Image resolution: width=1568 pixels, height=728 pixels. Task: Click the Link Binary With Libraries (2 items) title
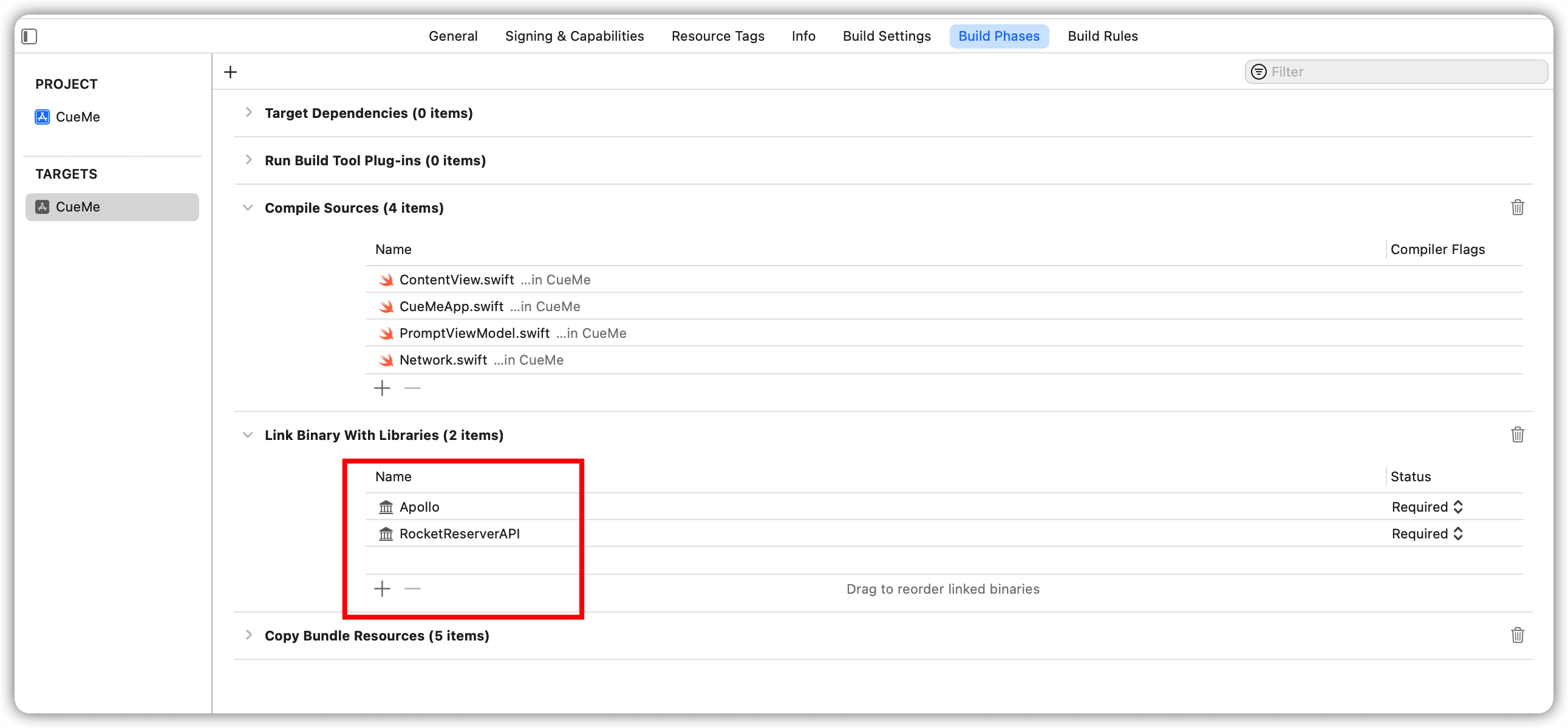[383, 436]
